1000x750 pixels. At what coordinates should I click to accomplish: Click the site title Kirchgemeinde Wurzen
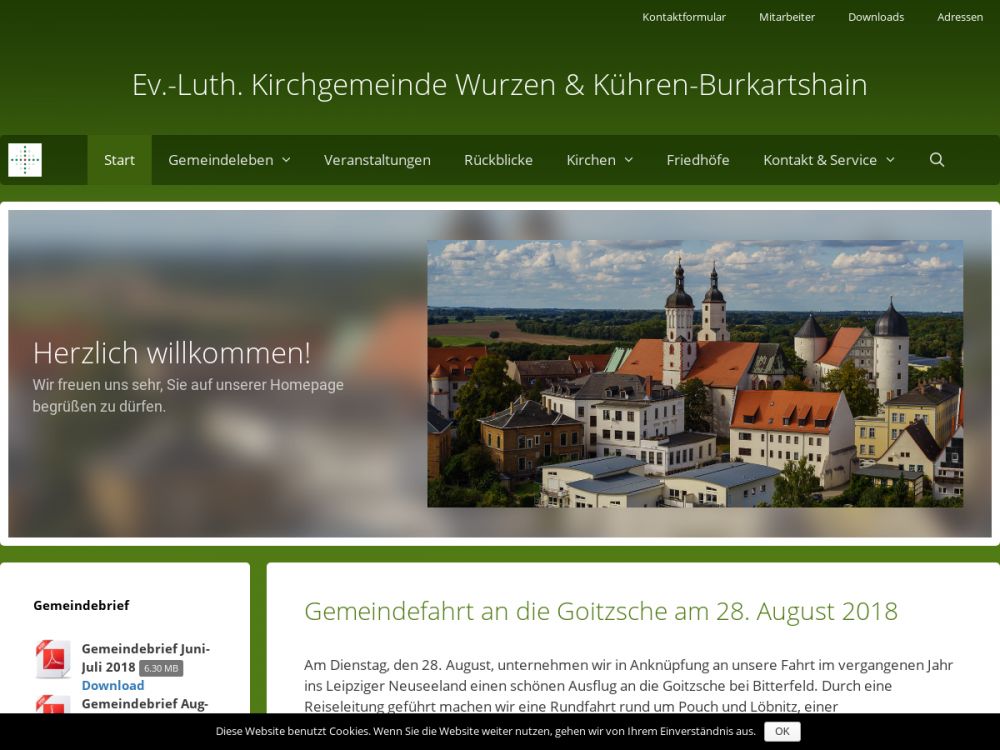tap(499, 85)
